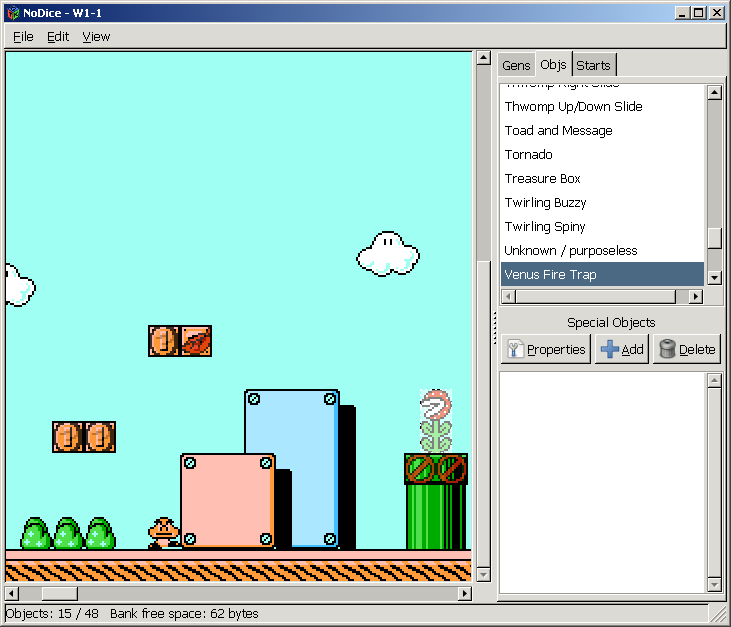731x627 pixels.
Task: Click the pane splitter grip handle
Action: click(x=495, y=328)
